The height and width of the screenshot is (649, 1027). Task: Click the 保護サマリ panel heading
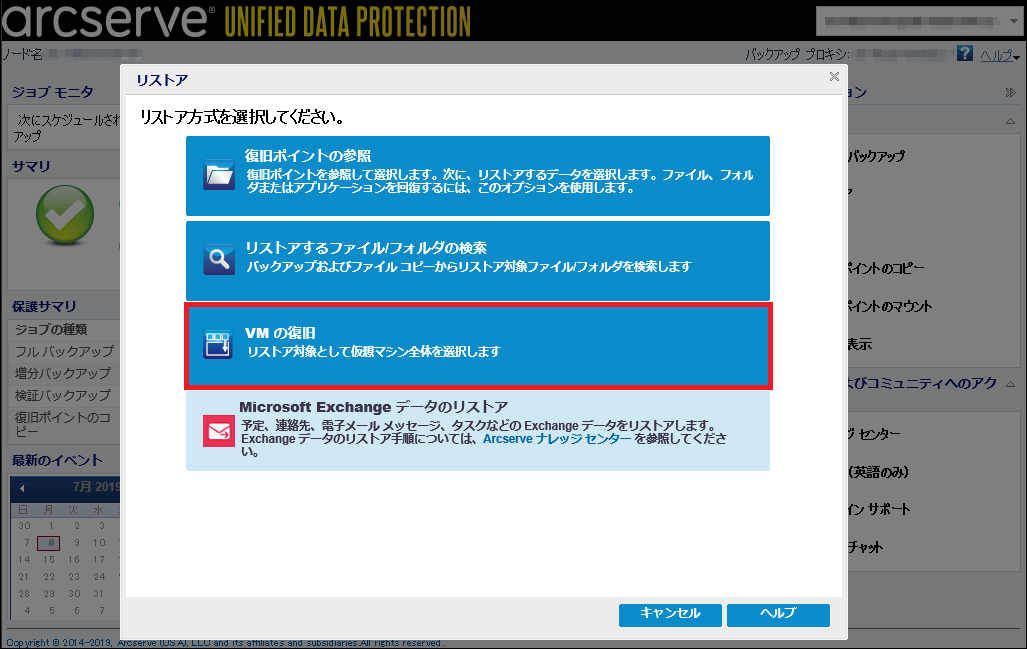point(44,306)
